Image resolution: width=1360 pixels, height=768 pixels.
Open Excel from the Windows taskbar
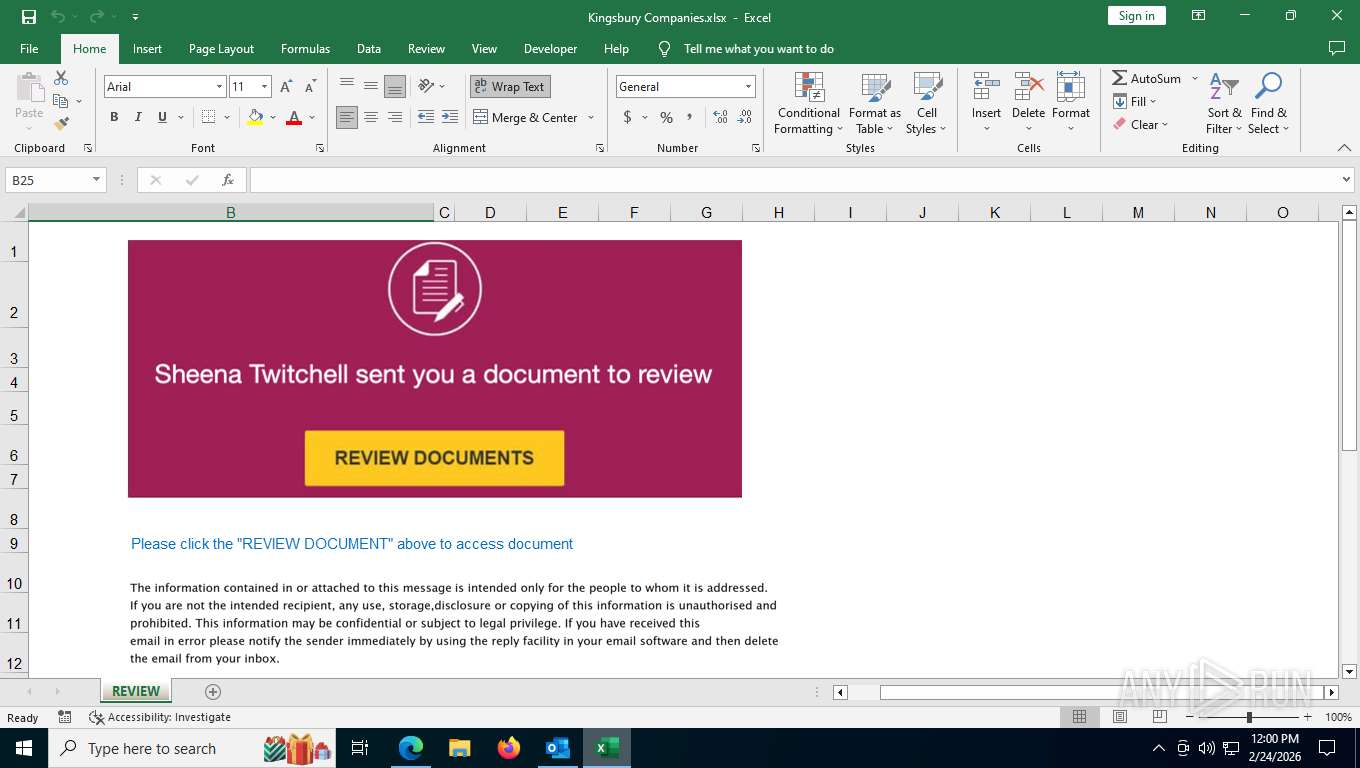click(x=606, y=747)
